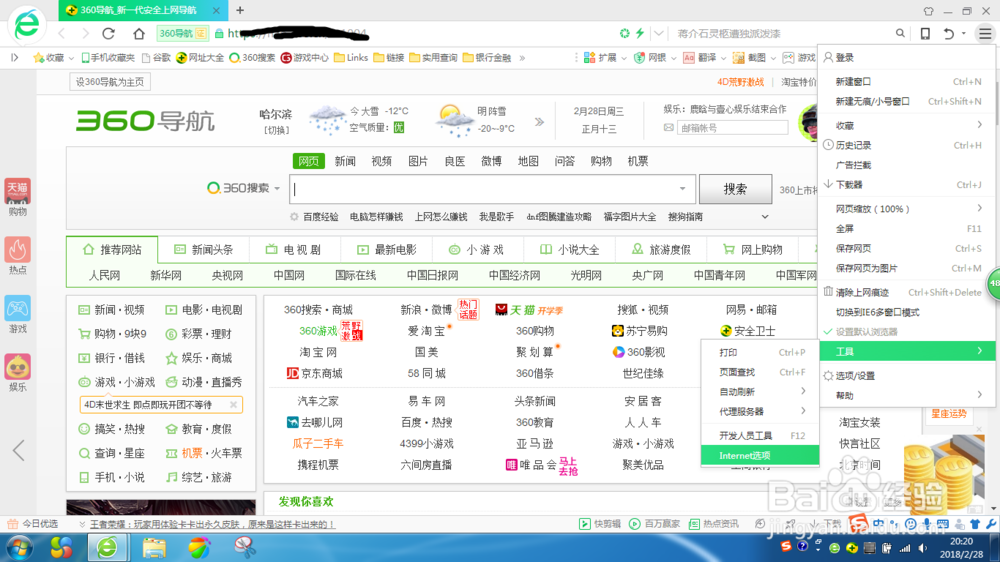Expand the 网页缩放 (100%) submenu
The height and width of the screenshot is (562, 1000).
click(980, 209)
